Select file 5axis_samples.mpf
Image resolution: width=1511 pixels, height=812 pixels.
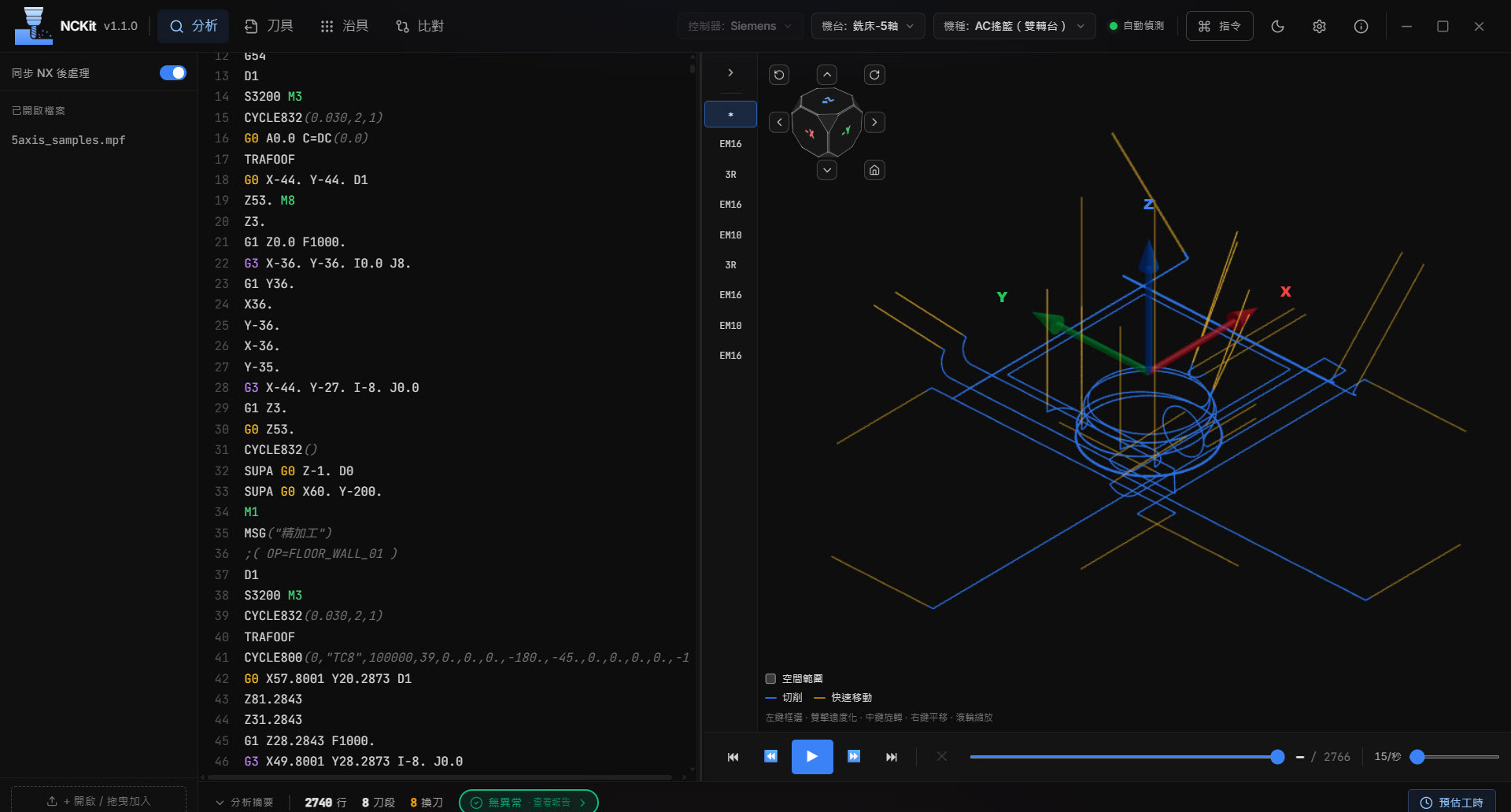tap(68, 140)
